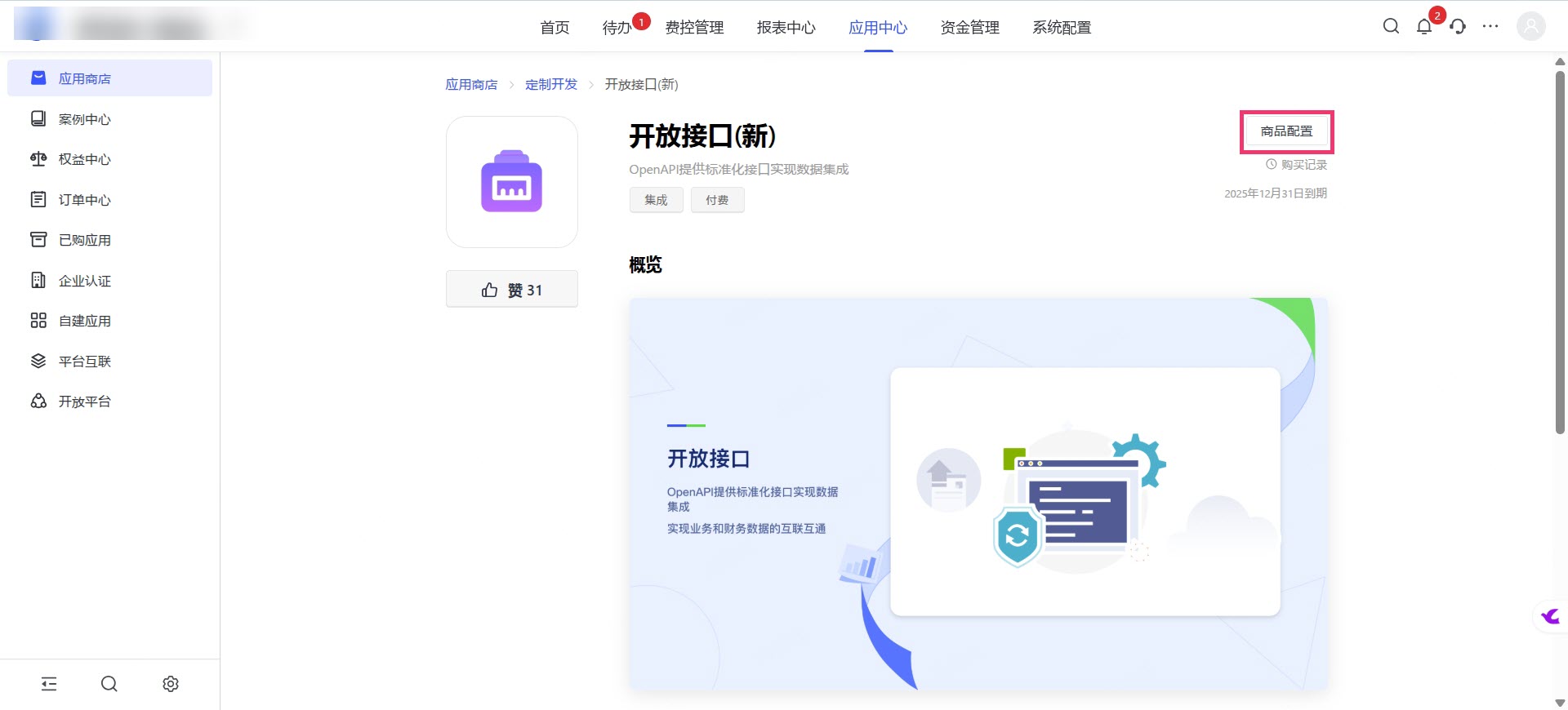Click the sidebar bottom search icon
This screenshot has height=710, width=1568.
point(109,684)
